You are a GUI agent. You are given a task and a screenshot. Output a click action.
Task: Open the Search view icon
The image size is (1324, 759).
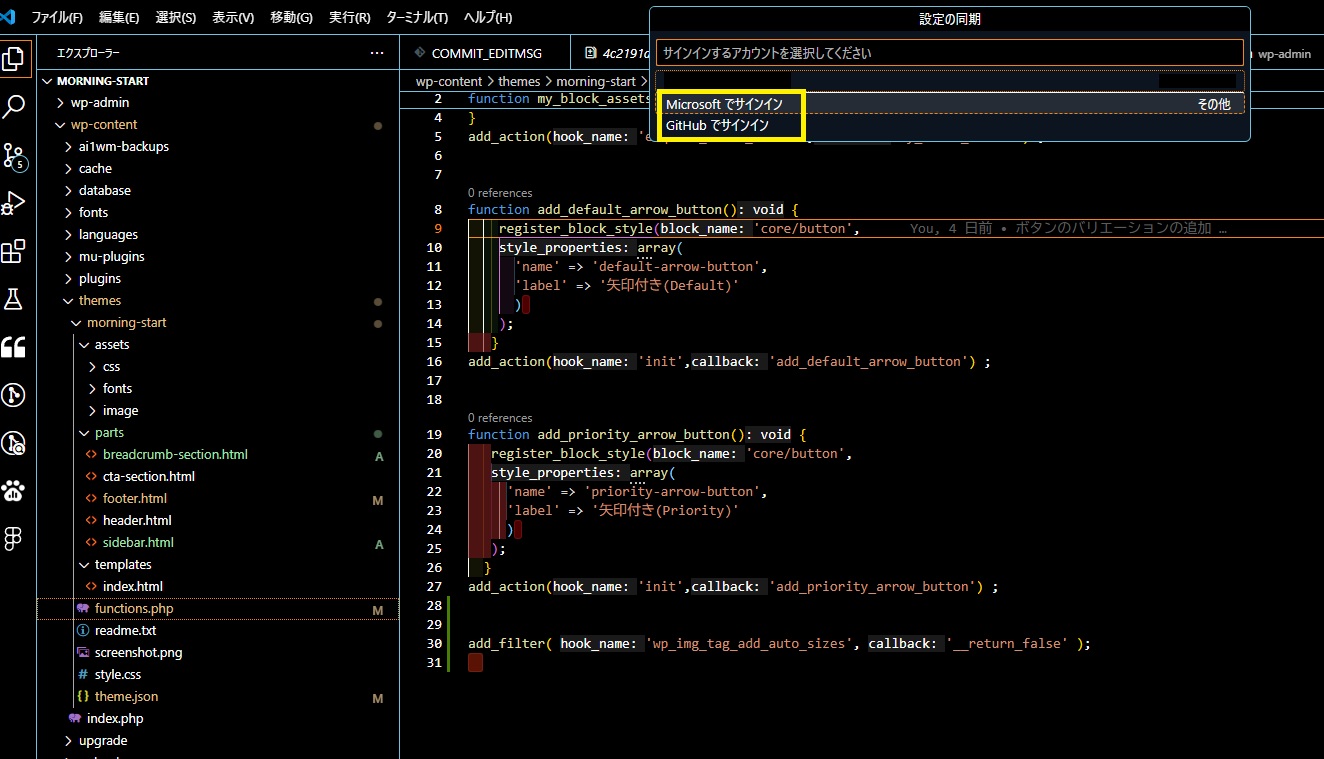point(15,105)
